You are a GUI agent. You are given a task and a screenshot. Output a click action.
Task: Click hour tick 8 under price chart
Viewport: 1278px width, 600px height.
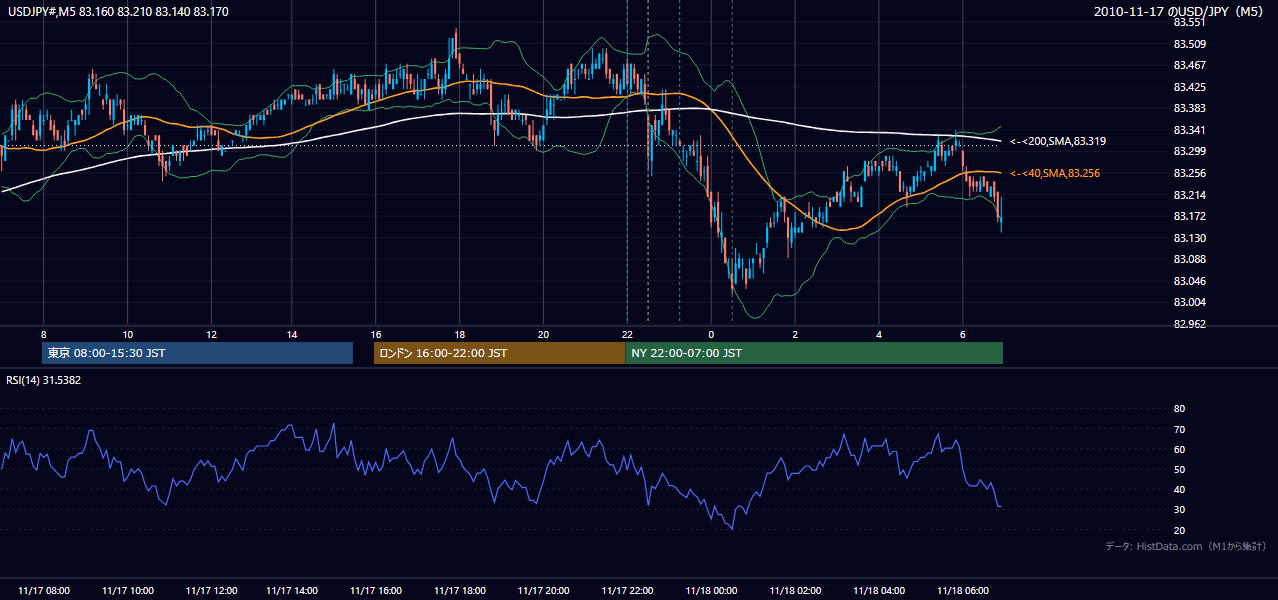[x=43, y=333]
